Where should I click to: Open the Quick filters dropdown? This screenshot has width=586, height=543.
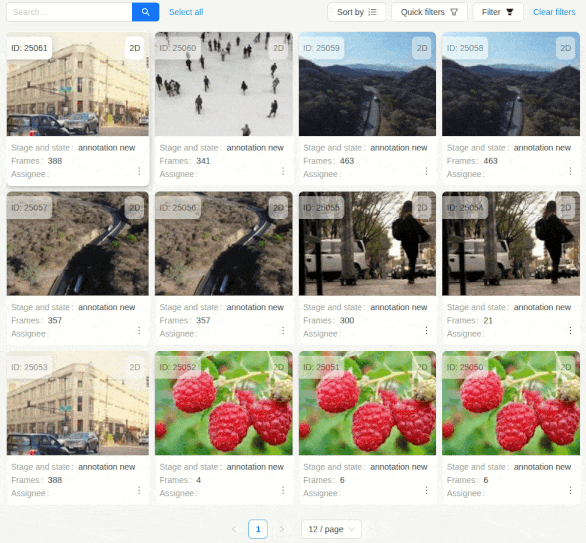pos(429,12)
